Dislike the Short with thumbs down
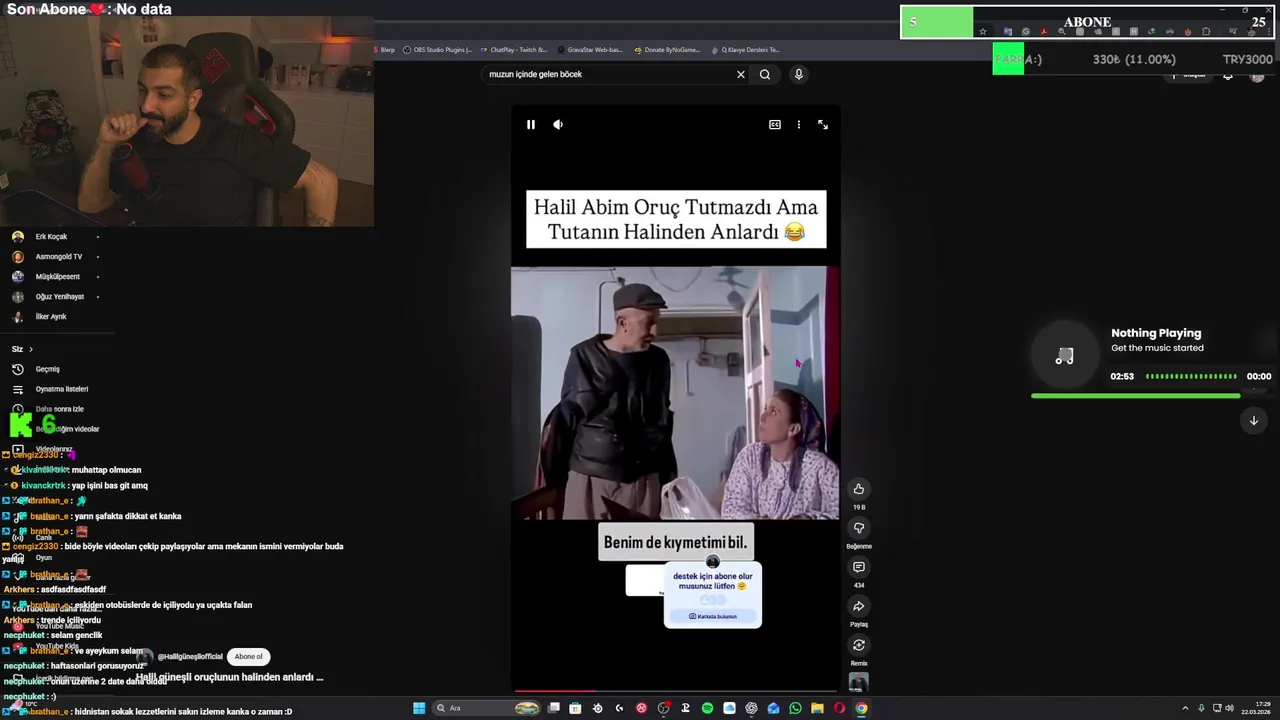Image resolution: width=1280 pixels, height=720 pixels. [859, 528]
